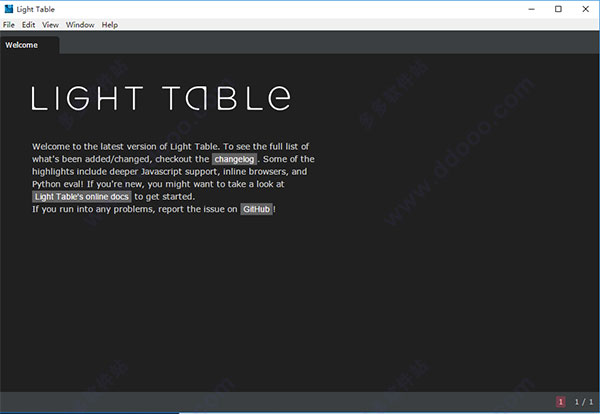Maximize the Light Table window
Screen dimensions: 600x414
558,9
